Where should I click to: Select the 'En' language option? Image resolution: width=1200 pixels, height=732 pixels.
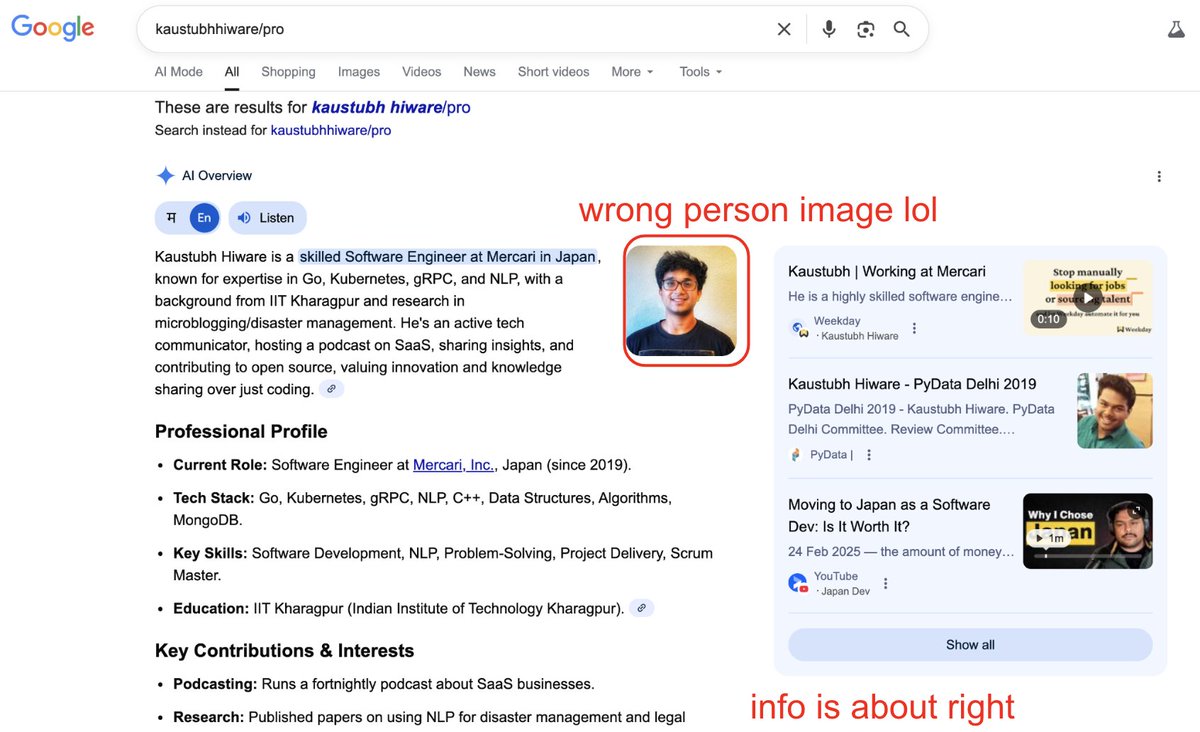204,218
